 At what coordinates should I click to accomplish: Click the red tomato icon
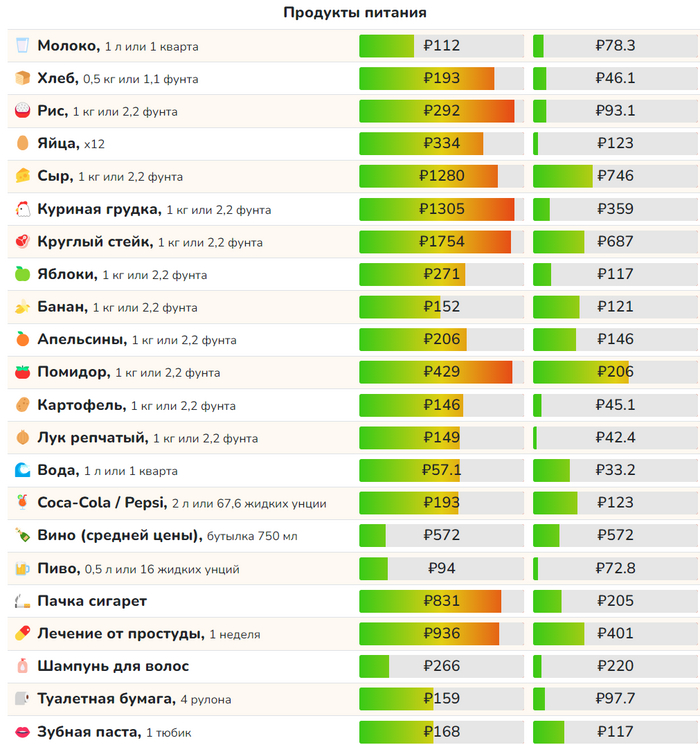22,372
